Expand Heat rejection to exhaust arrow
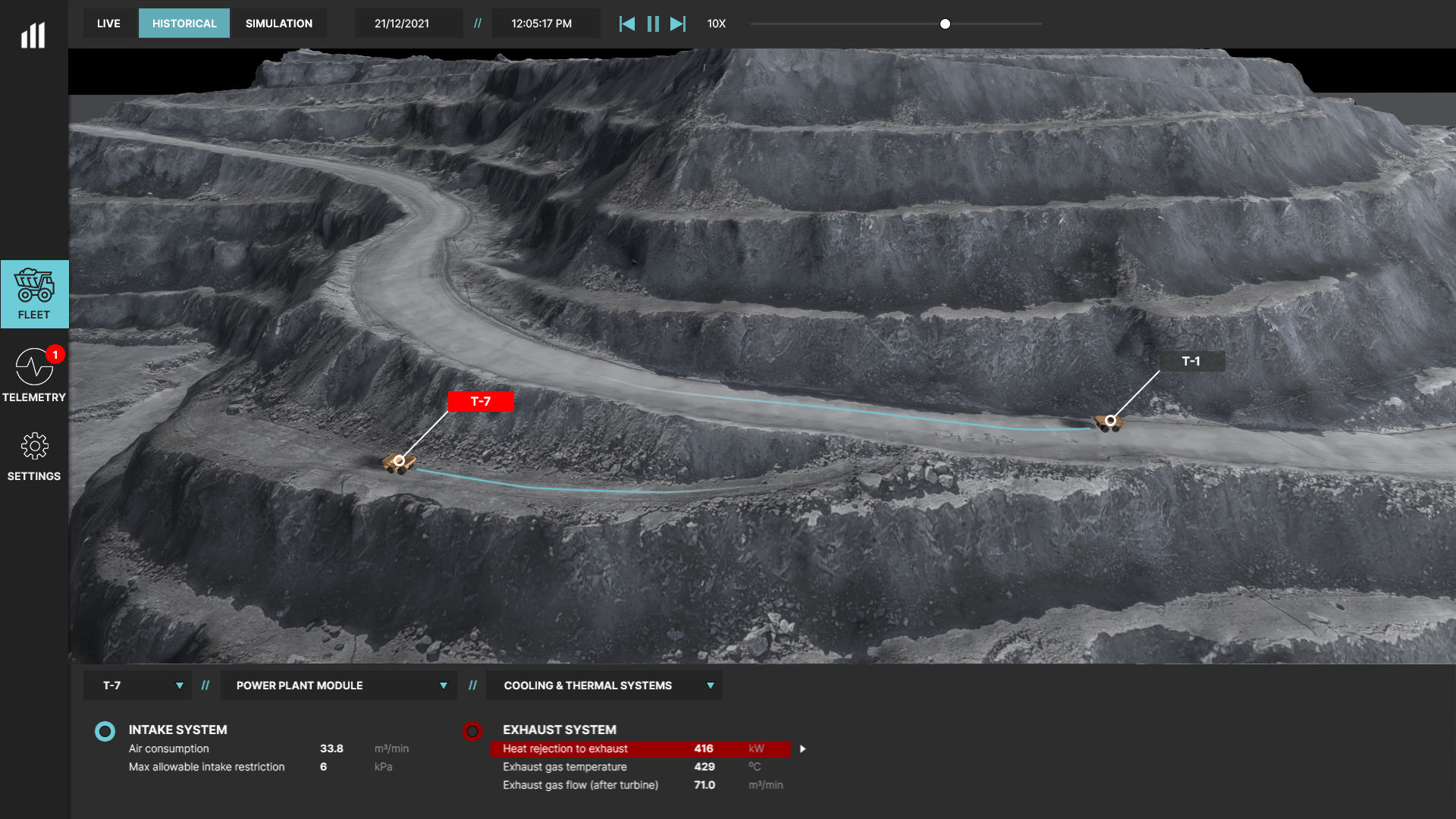This screenshot has width=1456, height=819. 802,749
